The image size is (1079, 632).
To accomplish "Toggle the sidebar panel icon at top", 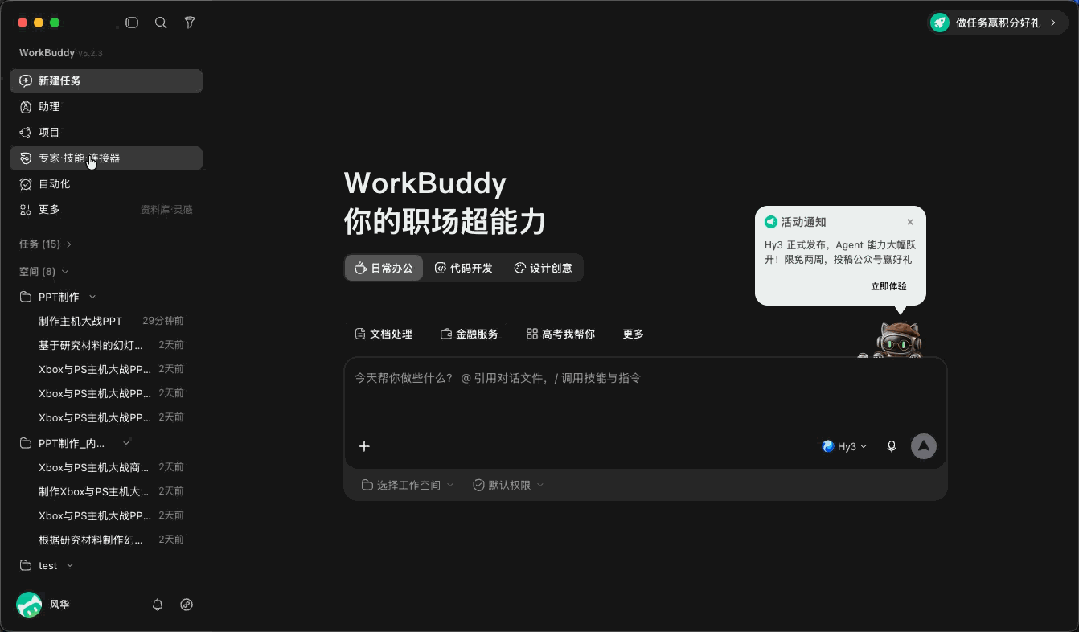I will (x=131, y=23).
